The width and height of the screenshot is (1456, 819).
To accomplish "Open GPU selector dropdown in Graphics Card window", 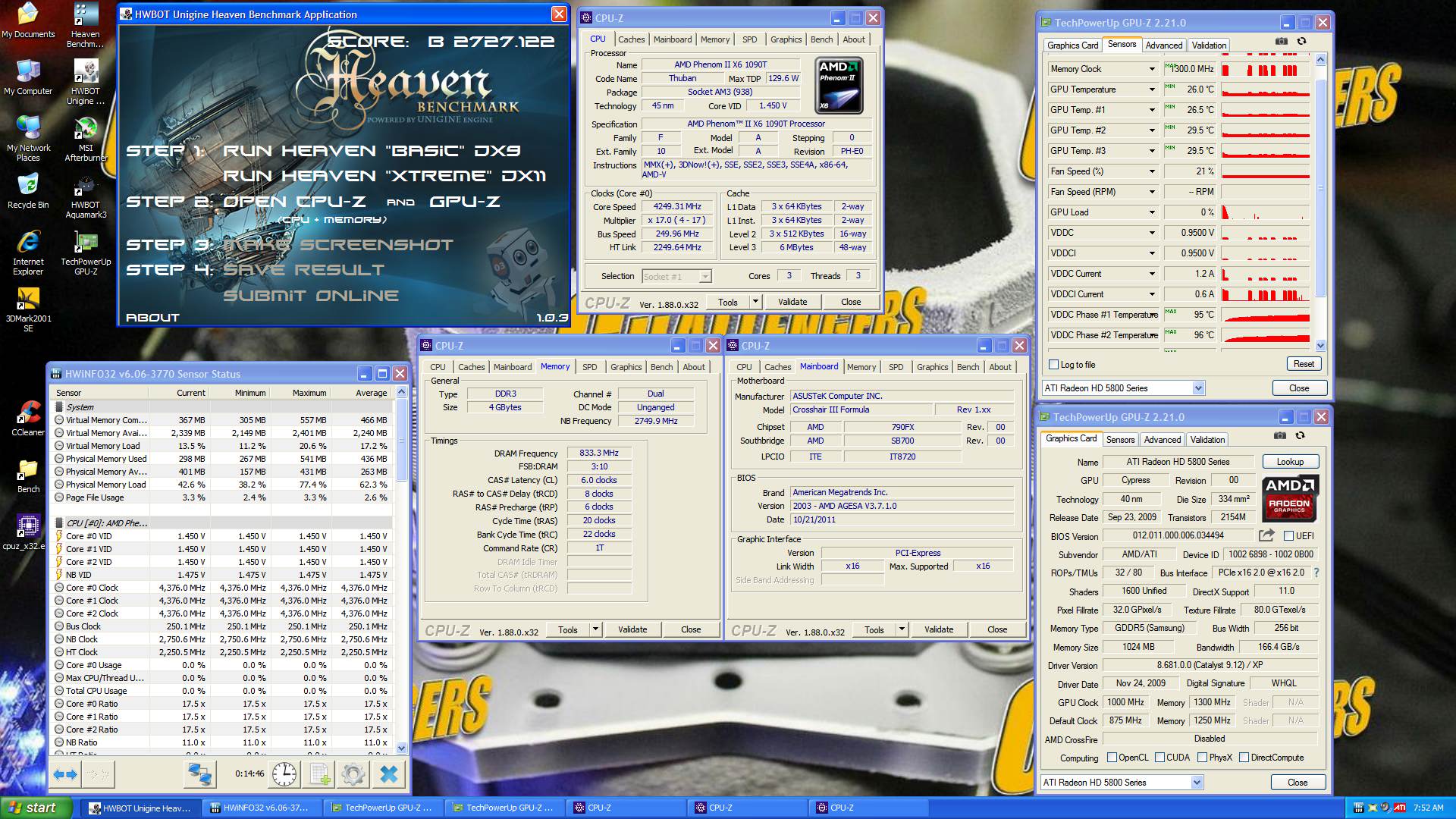I will point(1197,783).
